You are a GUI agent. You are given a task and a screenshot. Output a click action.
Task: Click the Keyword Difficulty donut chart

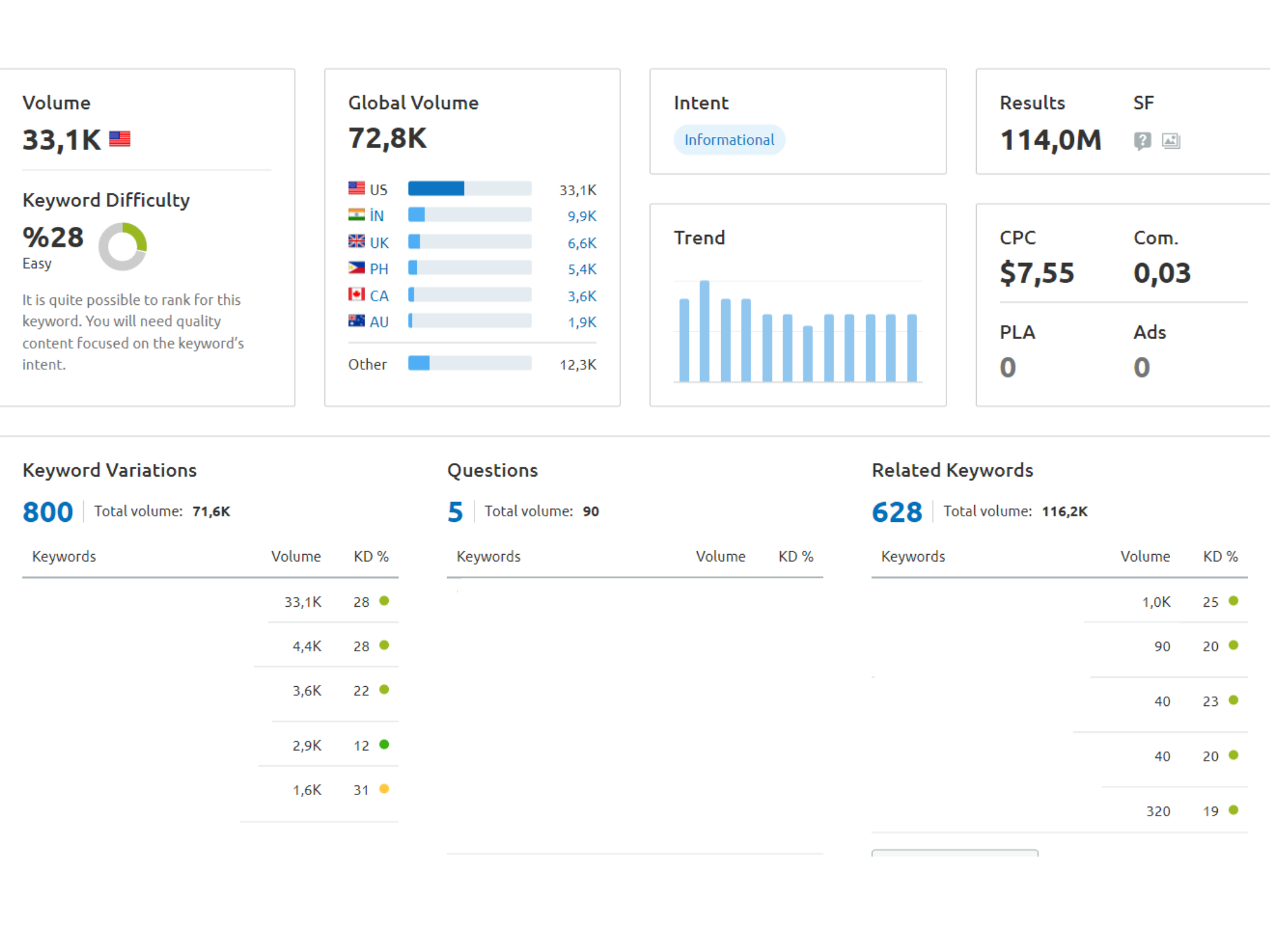click(x=123, y=246)
